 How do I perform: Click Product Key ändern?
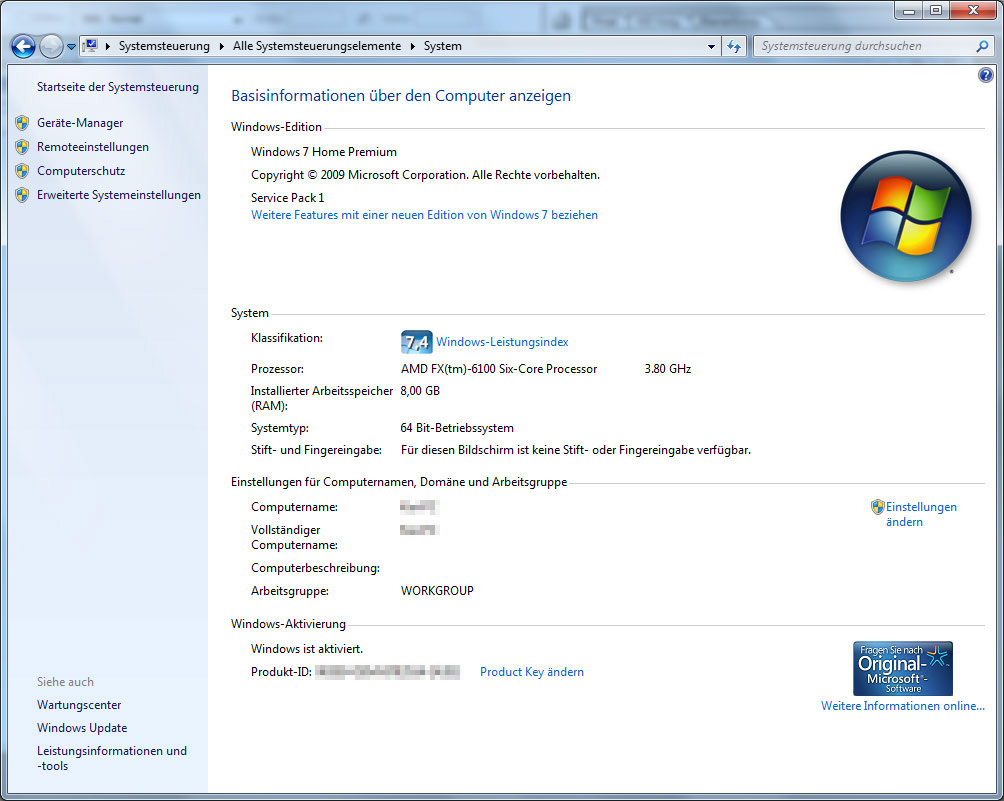pyautogui.click(x=531, y=672)
